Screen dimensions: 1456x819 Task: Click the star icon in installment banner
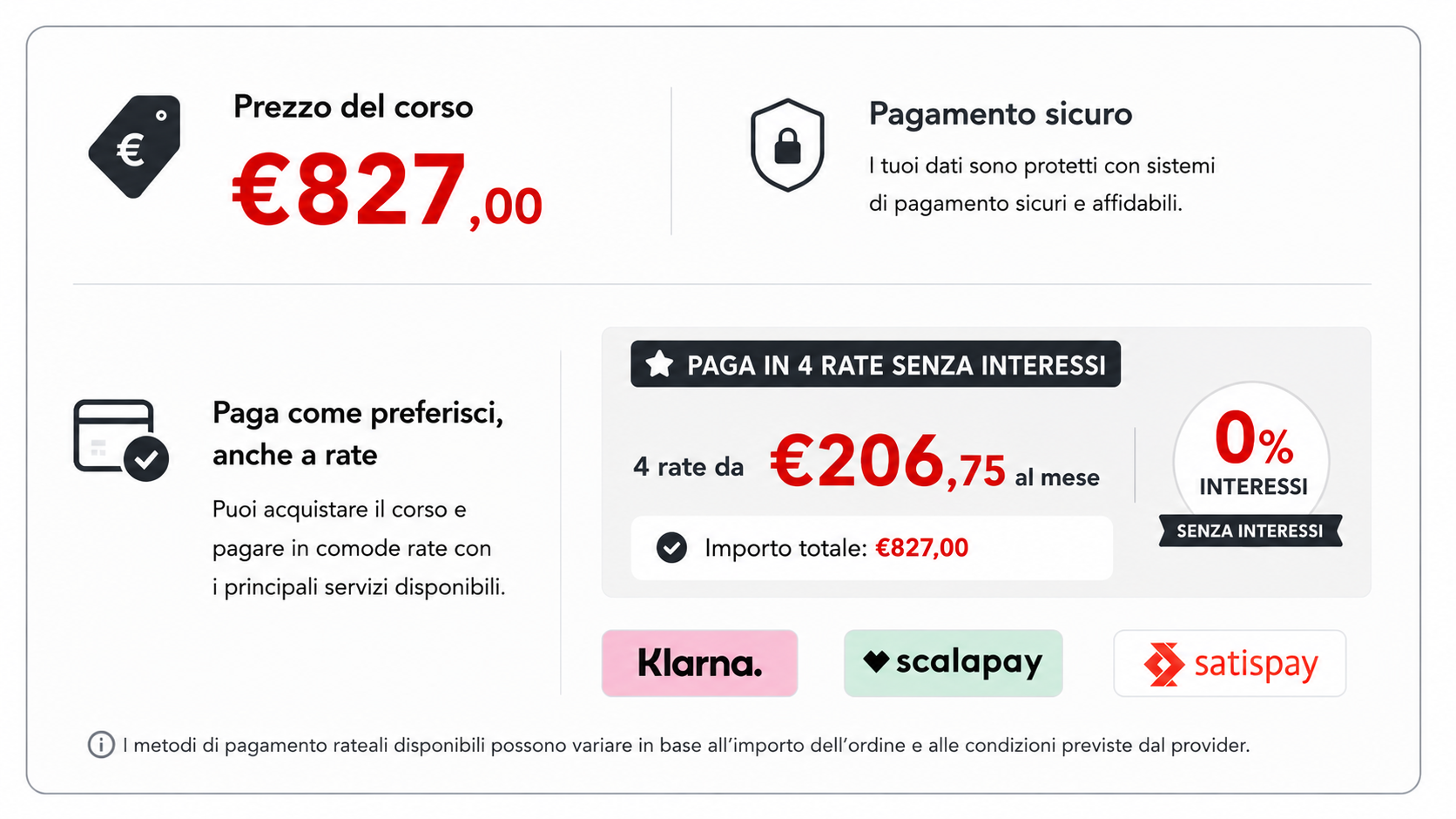[x=659, y=364]
